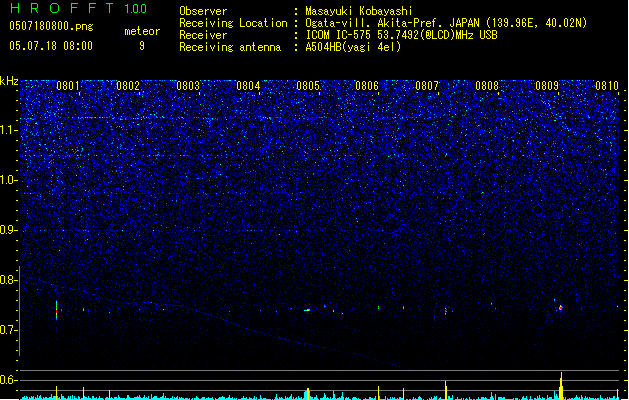629x400 pixels.
Task: Click the 0806 time marker
Action: [367, 86]
